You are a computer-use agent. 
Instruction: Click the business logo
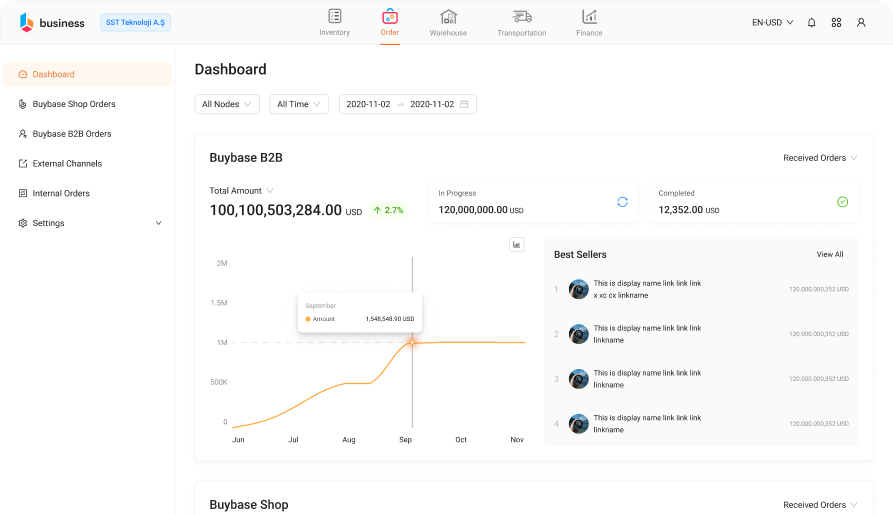point(52,22)
